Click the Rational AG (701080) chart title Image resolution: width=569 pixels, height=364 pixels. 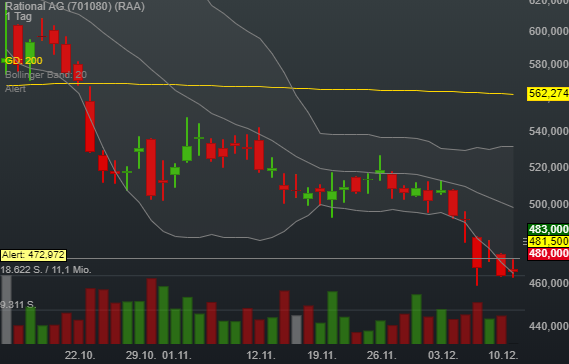pyautogui.click(x=75, y=6)
